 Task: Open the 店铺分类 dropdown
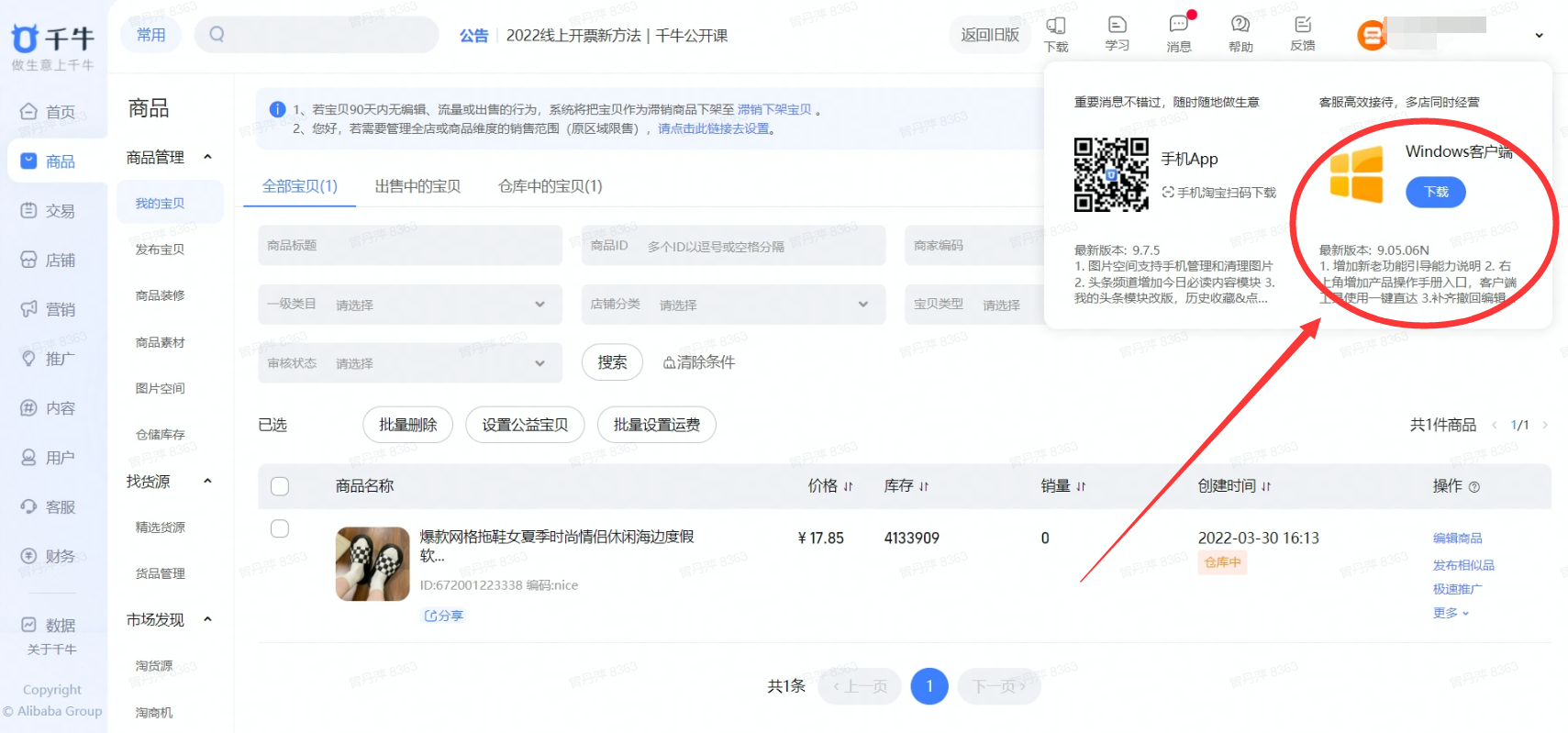(734, 305)
